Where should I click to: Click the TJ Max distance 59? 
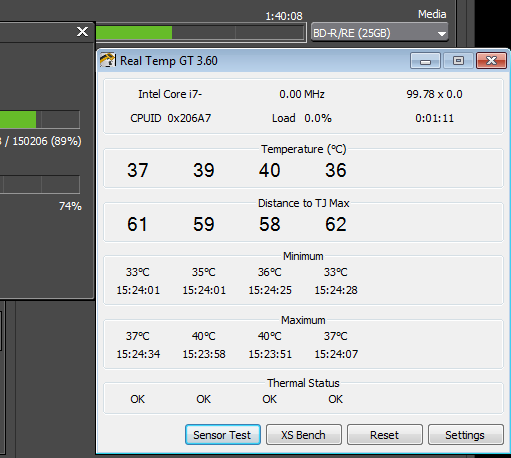[204, 224]
